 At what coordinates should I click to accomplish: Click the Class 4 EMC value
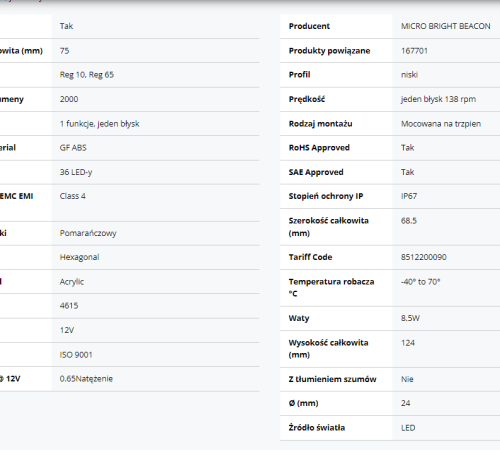coord(72,196)
